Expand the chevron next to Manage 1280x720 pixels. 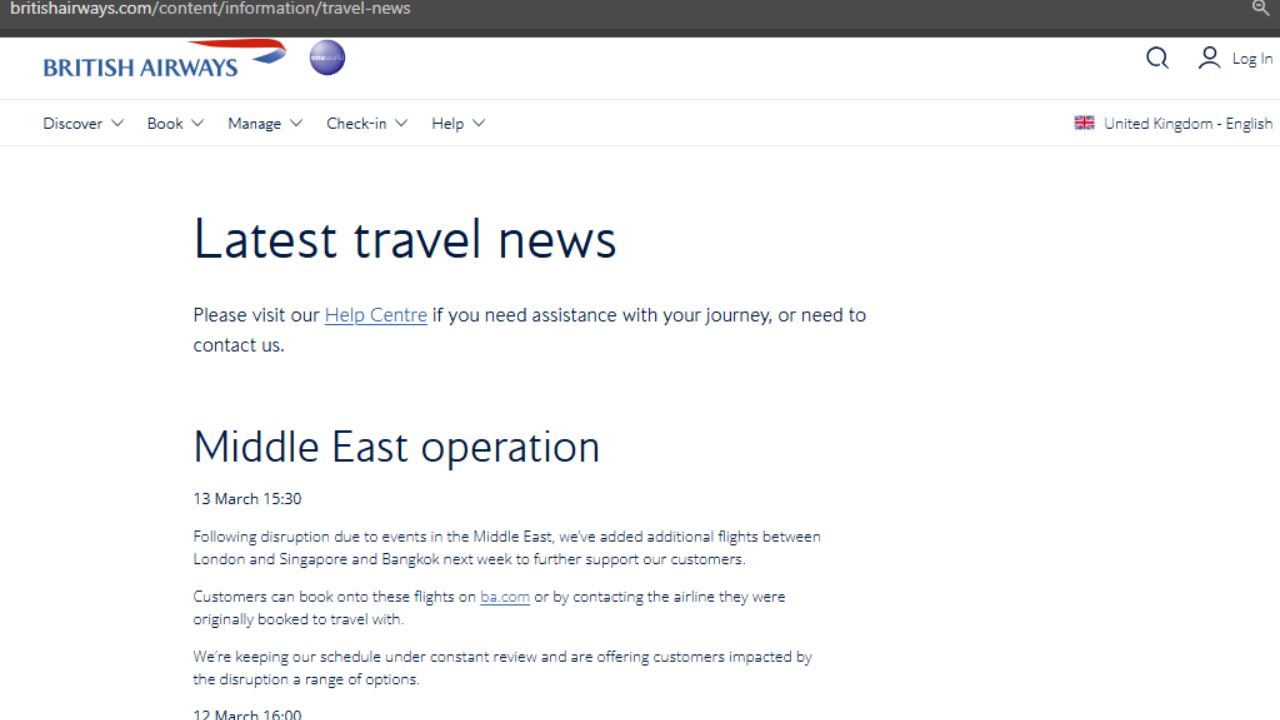pos(296,123)
